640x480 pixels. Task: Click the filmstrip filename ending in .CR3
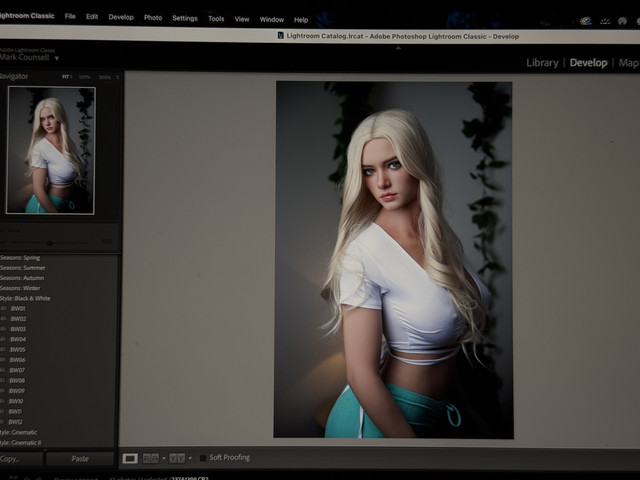point(190,478)
